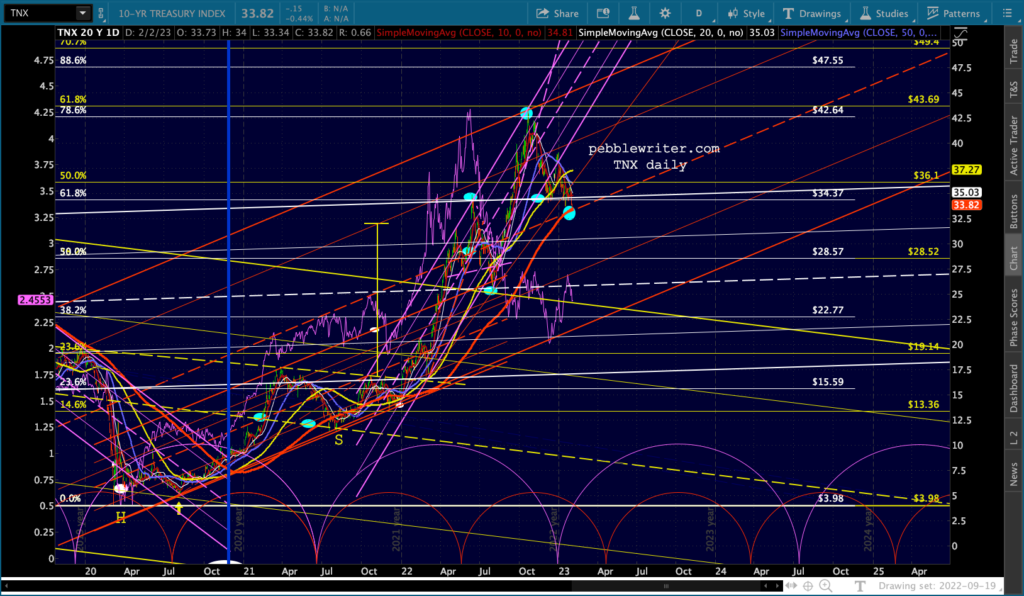The height and width of the screenshot is (596, 1024).
Task: Click the scroll right arrow
Action: (x=777, y=586)
